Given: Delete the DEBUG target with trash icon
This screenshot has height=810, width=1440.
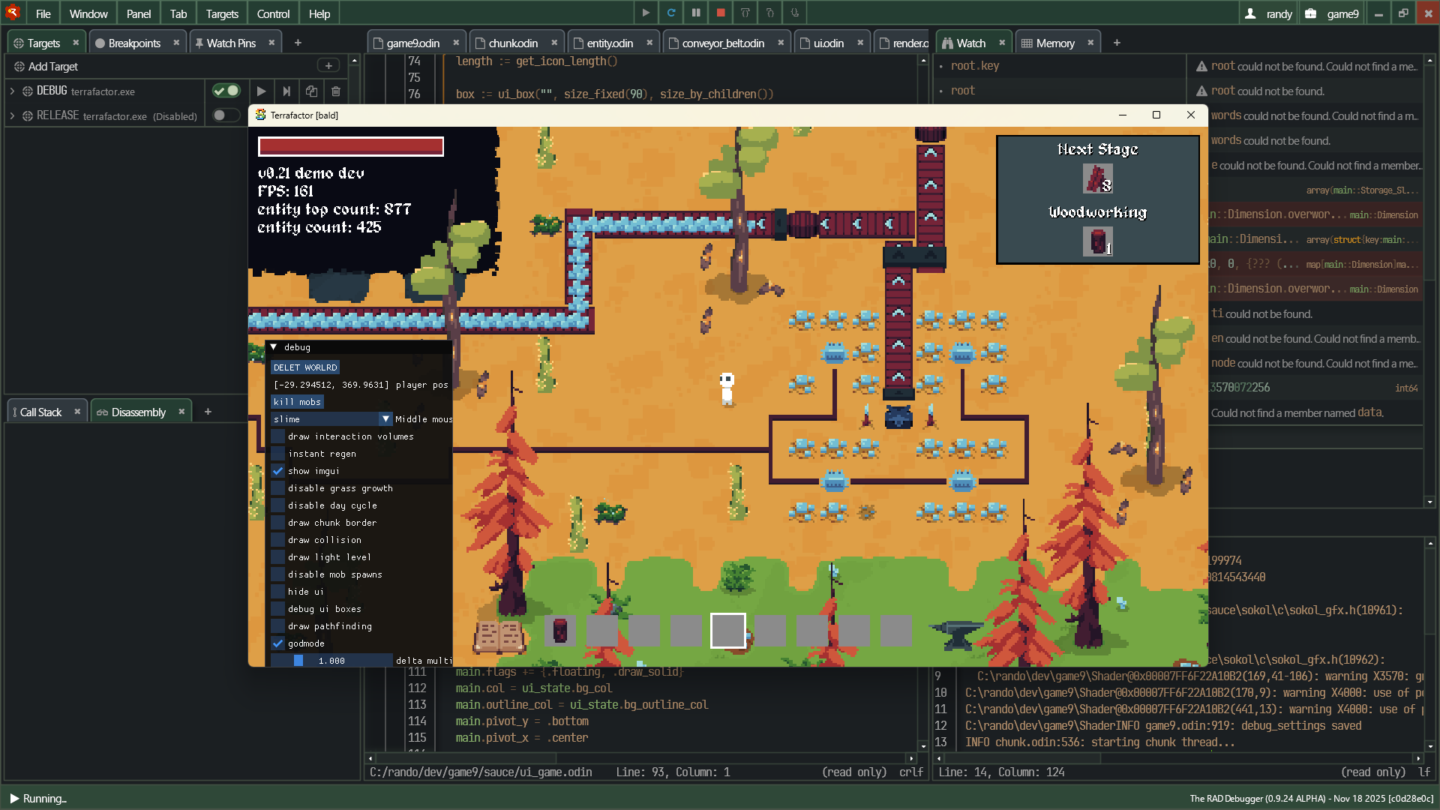Looking at the screenshot, I should [x=336, y=91].
